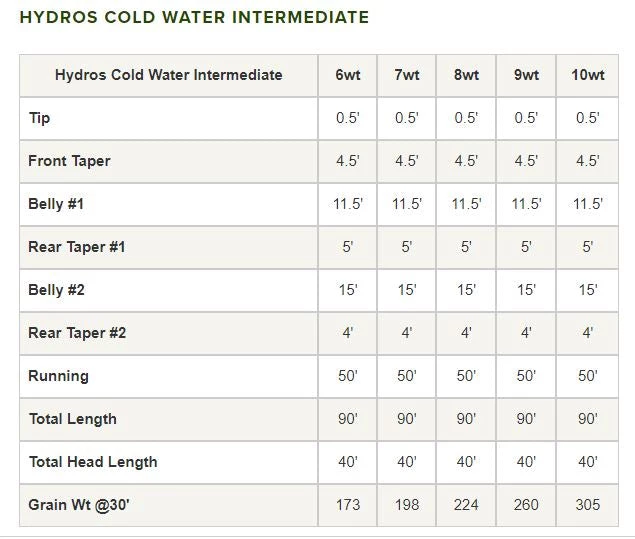Click the Running row label
Viewport: 635px width, 539px height.
58,376
